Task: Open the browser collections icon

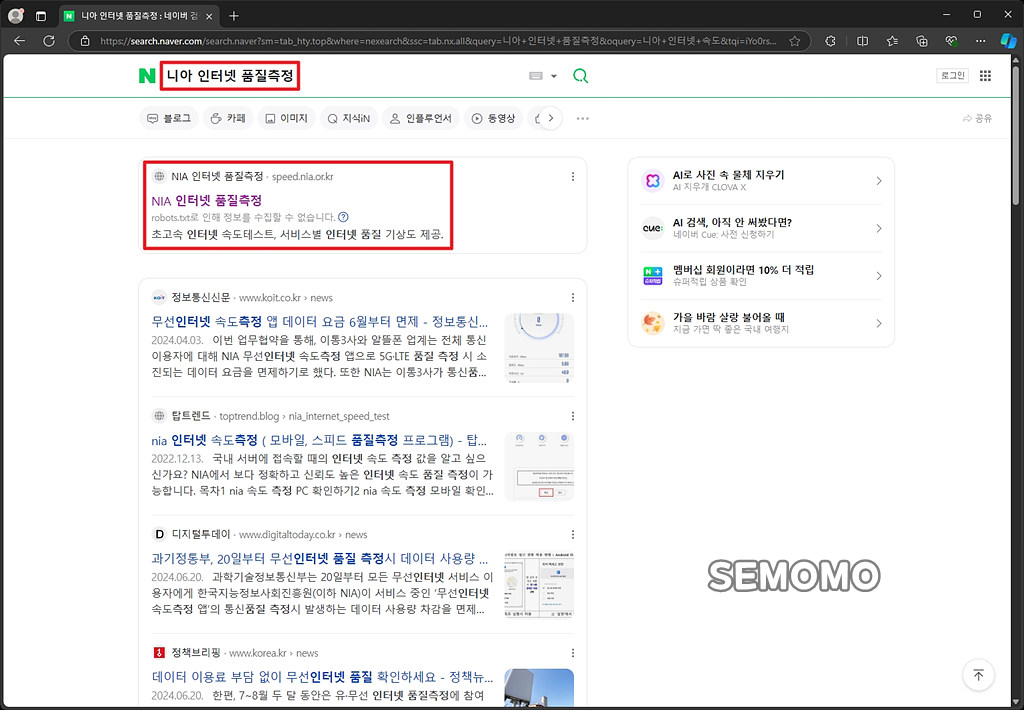Action: (x=921, y=41)
